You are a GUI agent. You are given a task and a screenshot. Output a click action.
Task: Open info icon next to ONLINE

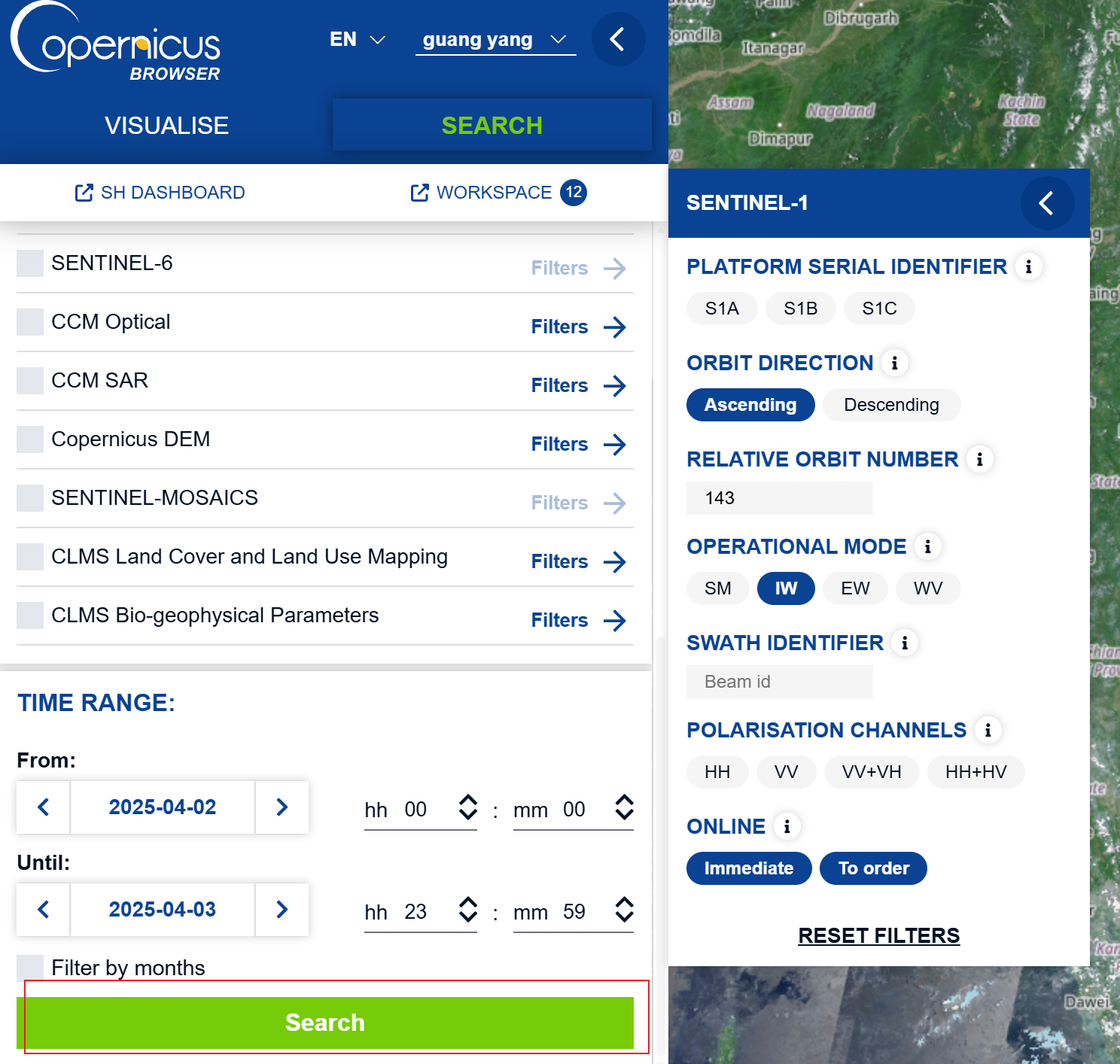tap(787, 826)
